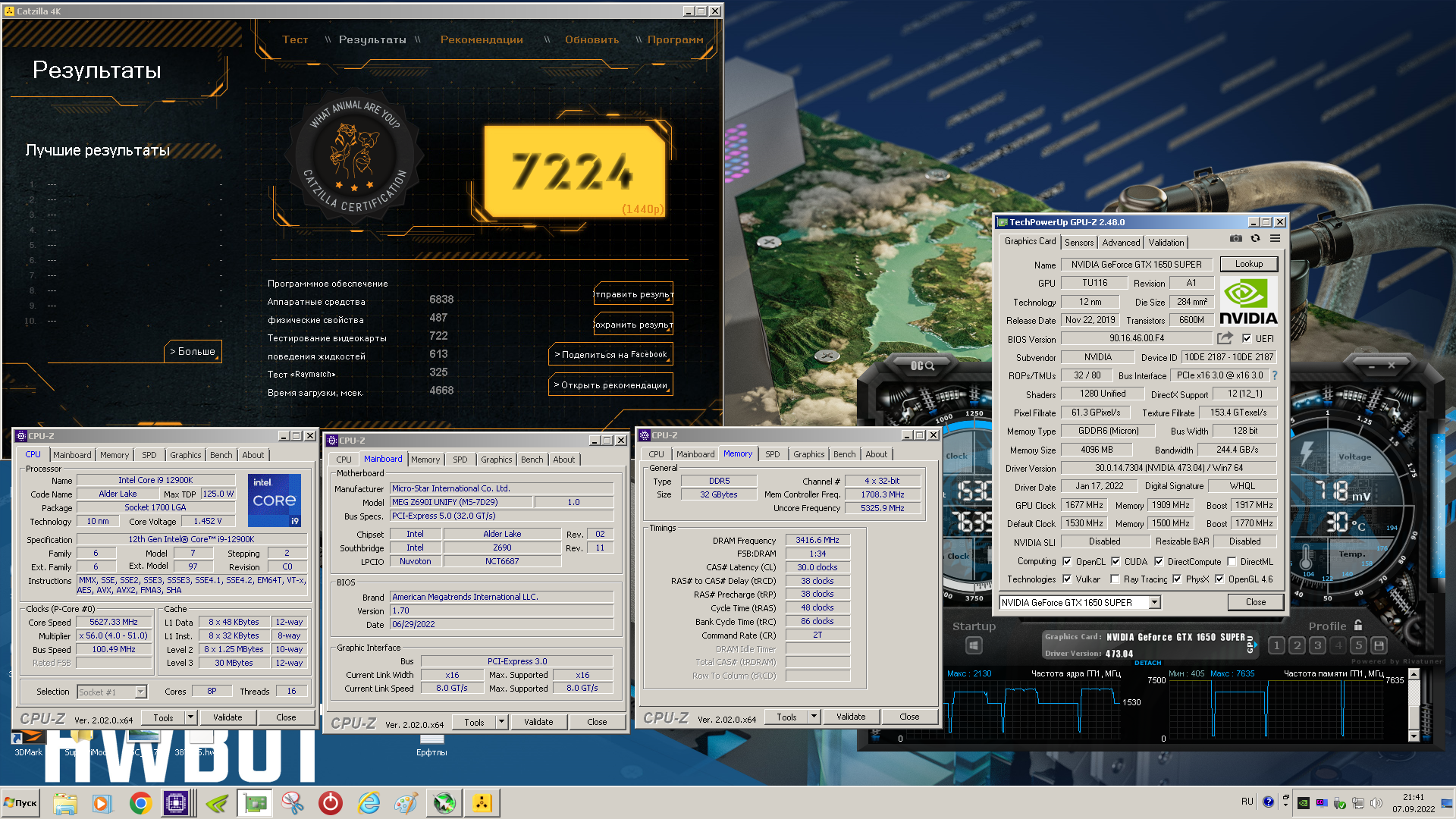
Task: Toggle the Afterburner profile lock icon
Action: coord(1358,626)
